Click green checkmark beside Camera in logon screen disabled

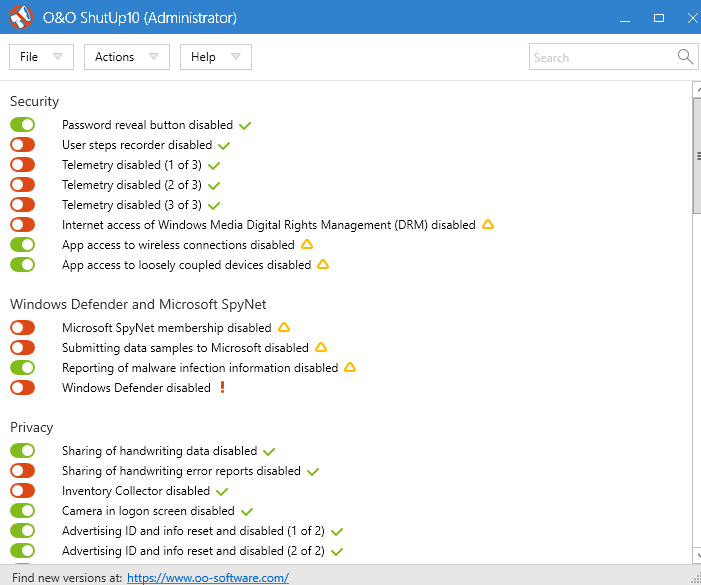(x=247, y=512)
